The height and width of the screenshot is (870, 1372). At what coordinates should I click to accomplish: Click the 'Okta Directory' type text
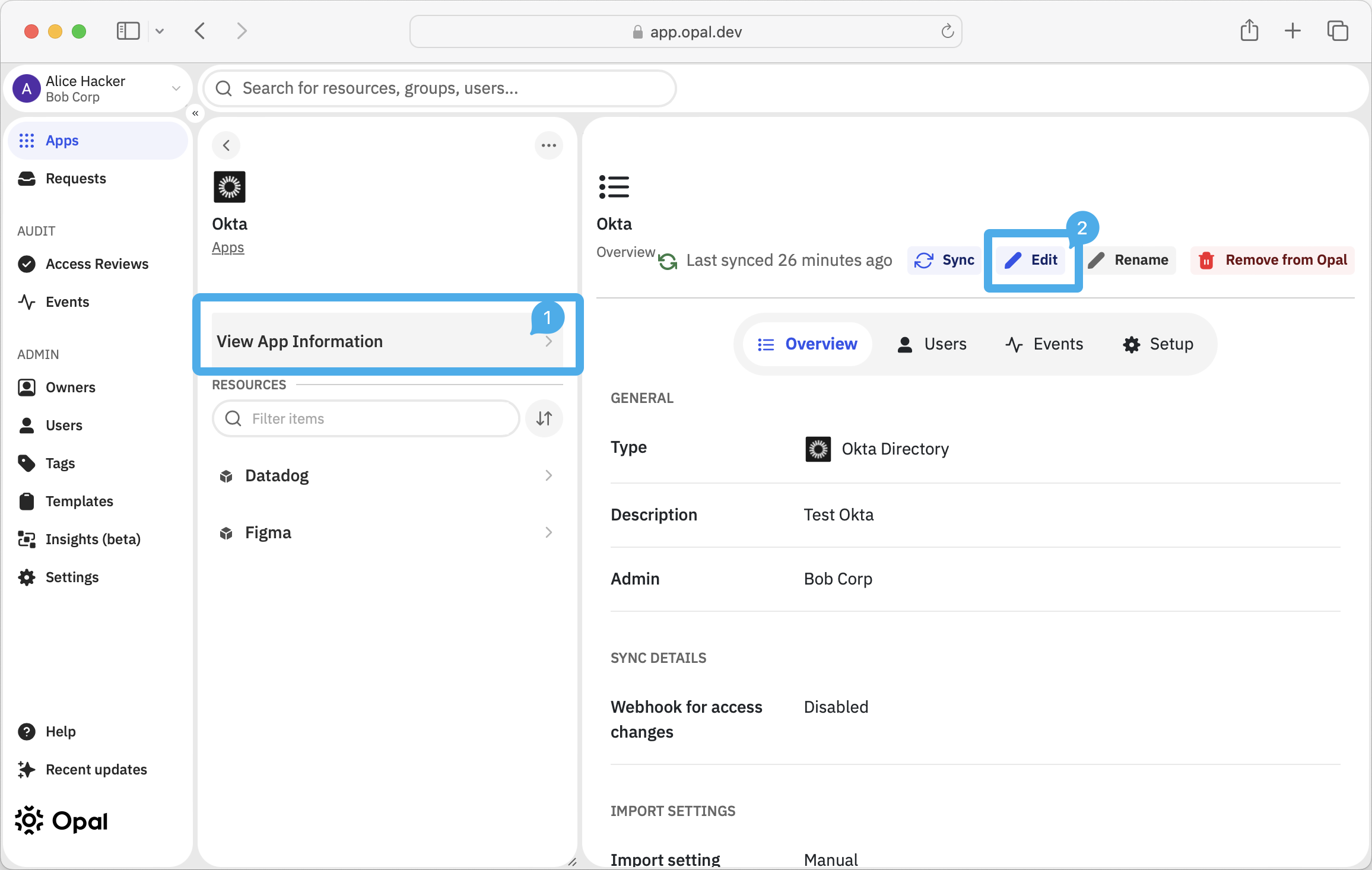895,449
